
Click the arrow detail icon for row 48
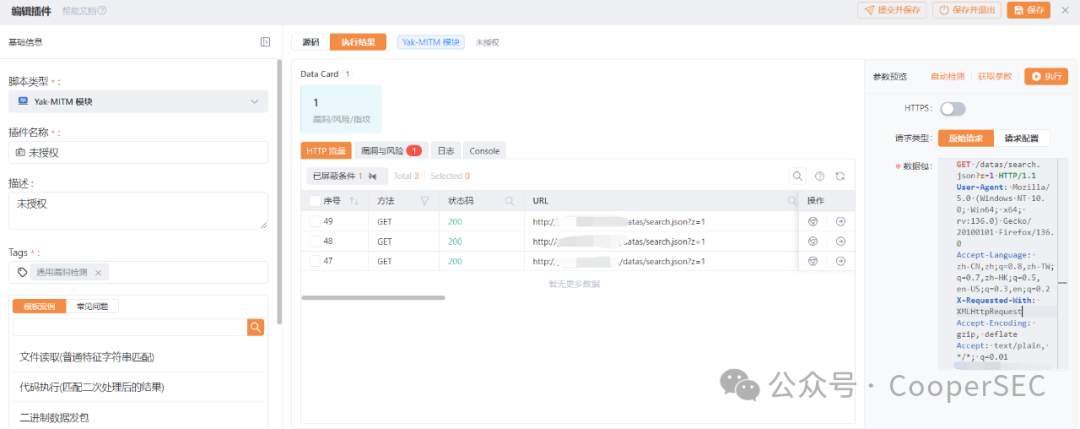[x=840, y=242]
